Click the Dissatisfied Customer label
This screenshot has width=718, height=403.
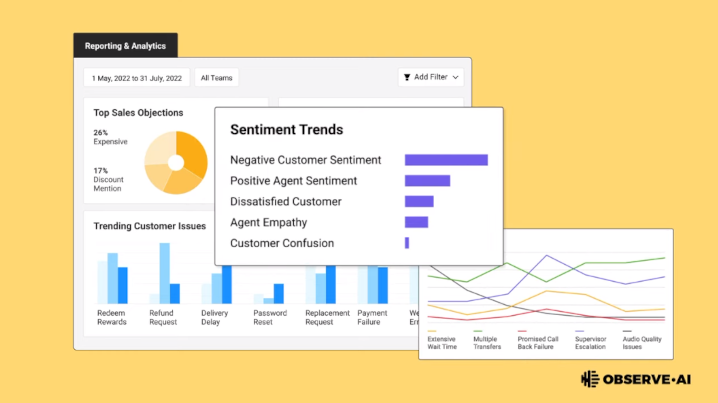(x=286, y=202)
